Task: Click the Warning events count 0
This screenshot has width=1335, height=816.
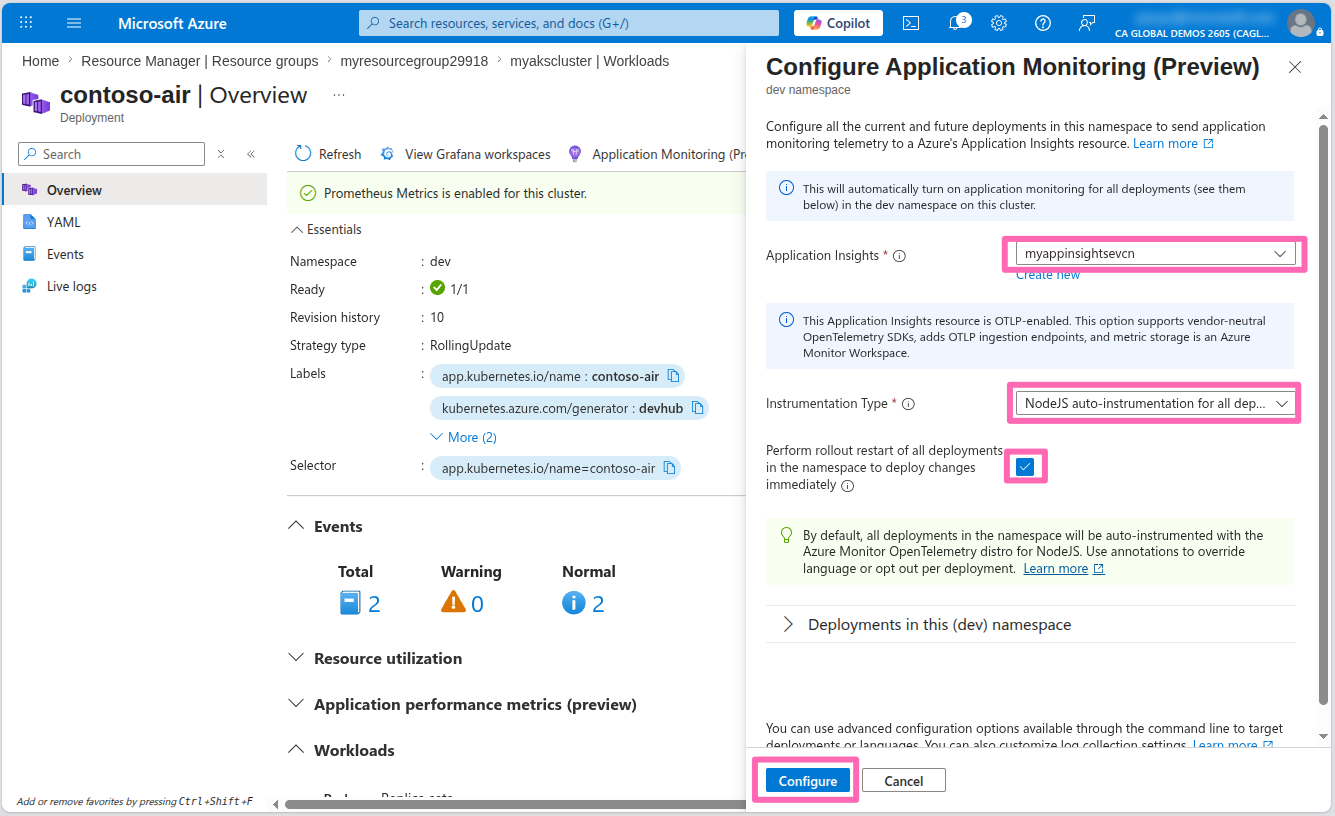Action: [x=477, y=603]
